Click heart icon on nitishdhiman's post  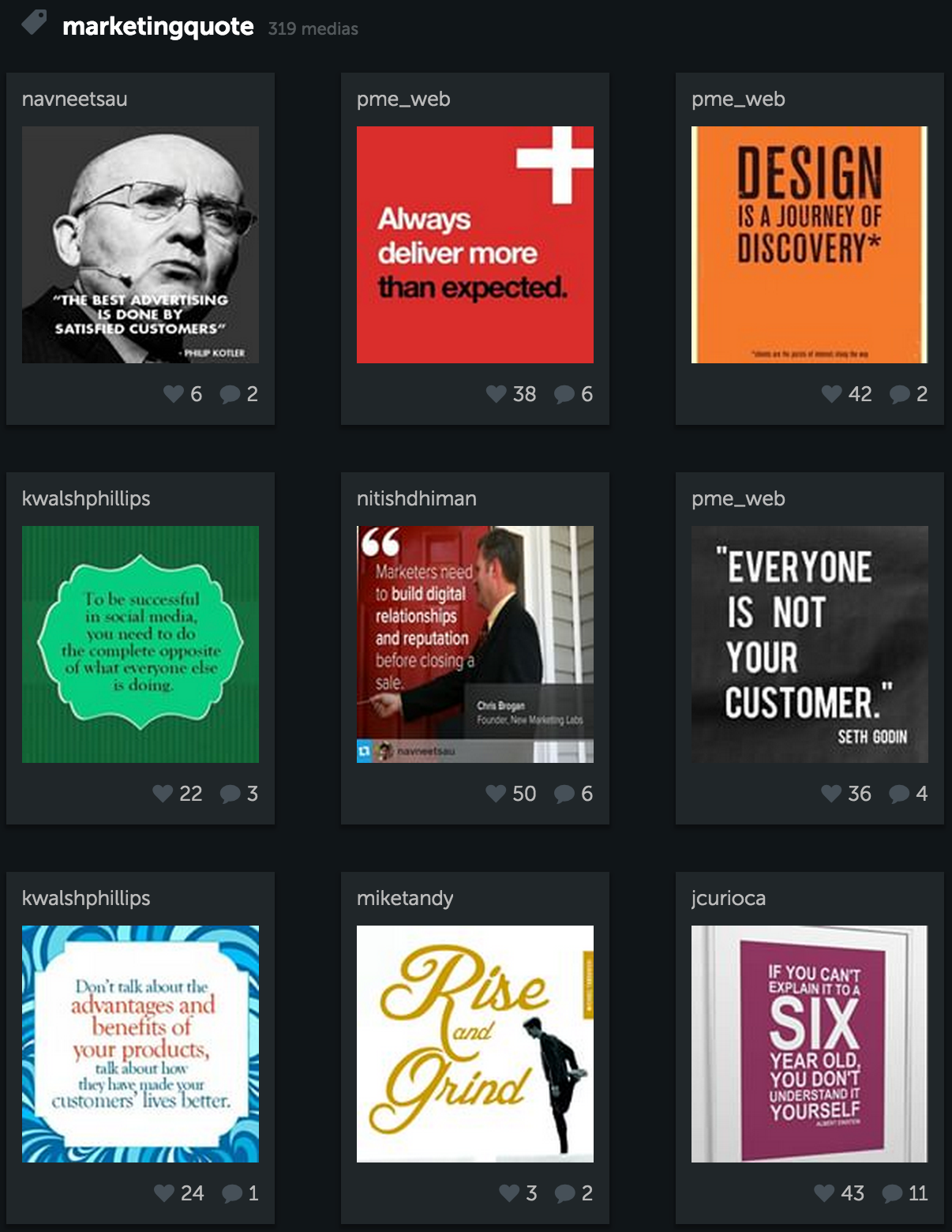click(496, 793)
